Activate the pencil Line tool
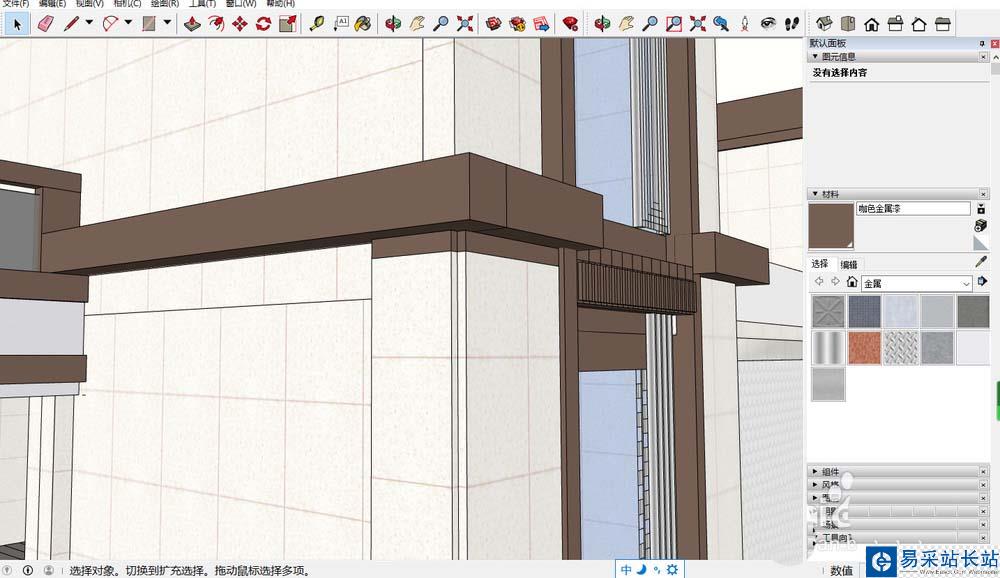The image size is (1000, 578). tap(71, 24)
